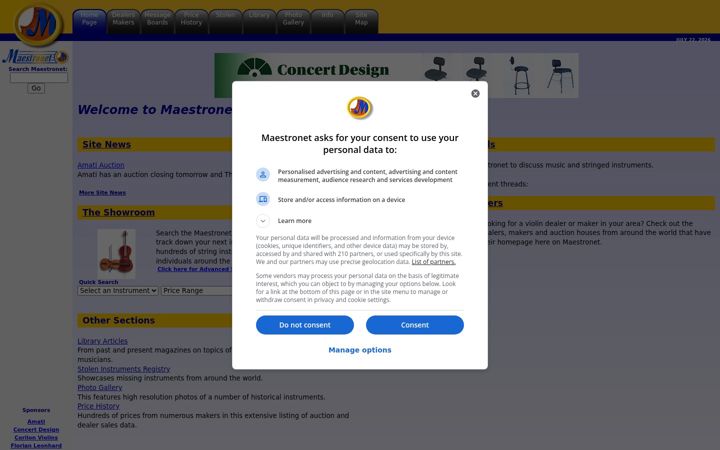Click the Welcome to Maestronet title
Image resolution: width=720 pixels, height=450 pixels.
pyautogui.click(x=155, y=110)
